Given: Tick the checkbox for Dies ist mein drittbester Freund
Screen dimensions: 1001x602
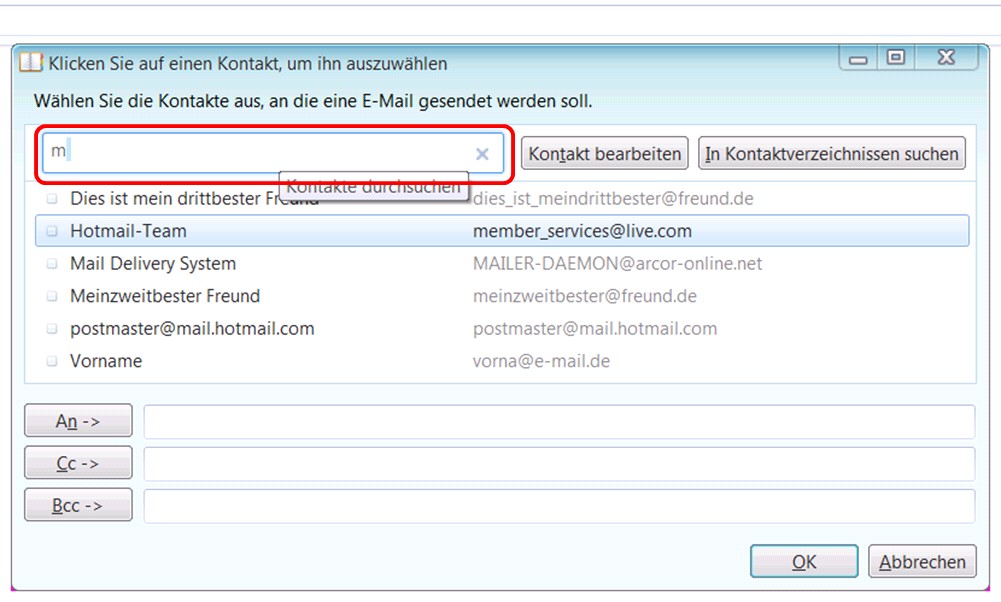Looking at the screenshot, I should coord(52,199).
